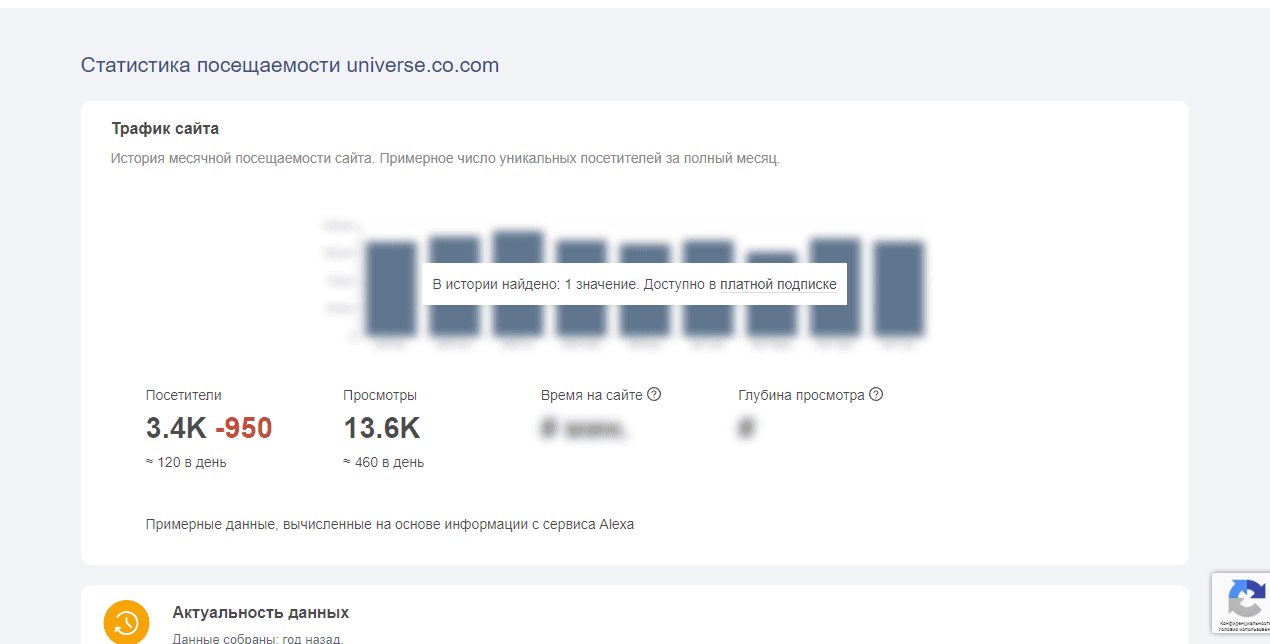1270x644 pixels.
Task: Click the red -950 visitor change
Action: 243,428
